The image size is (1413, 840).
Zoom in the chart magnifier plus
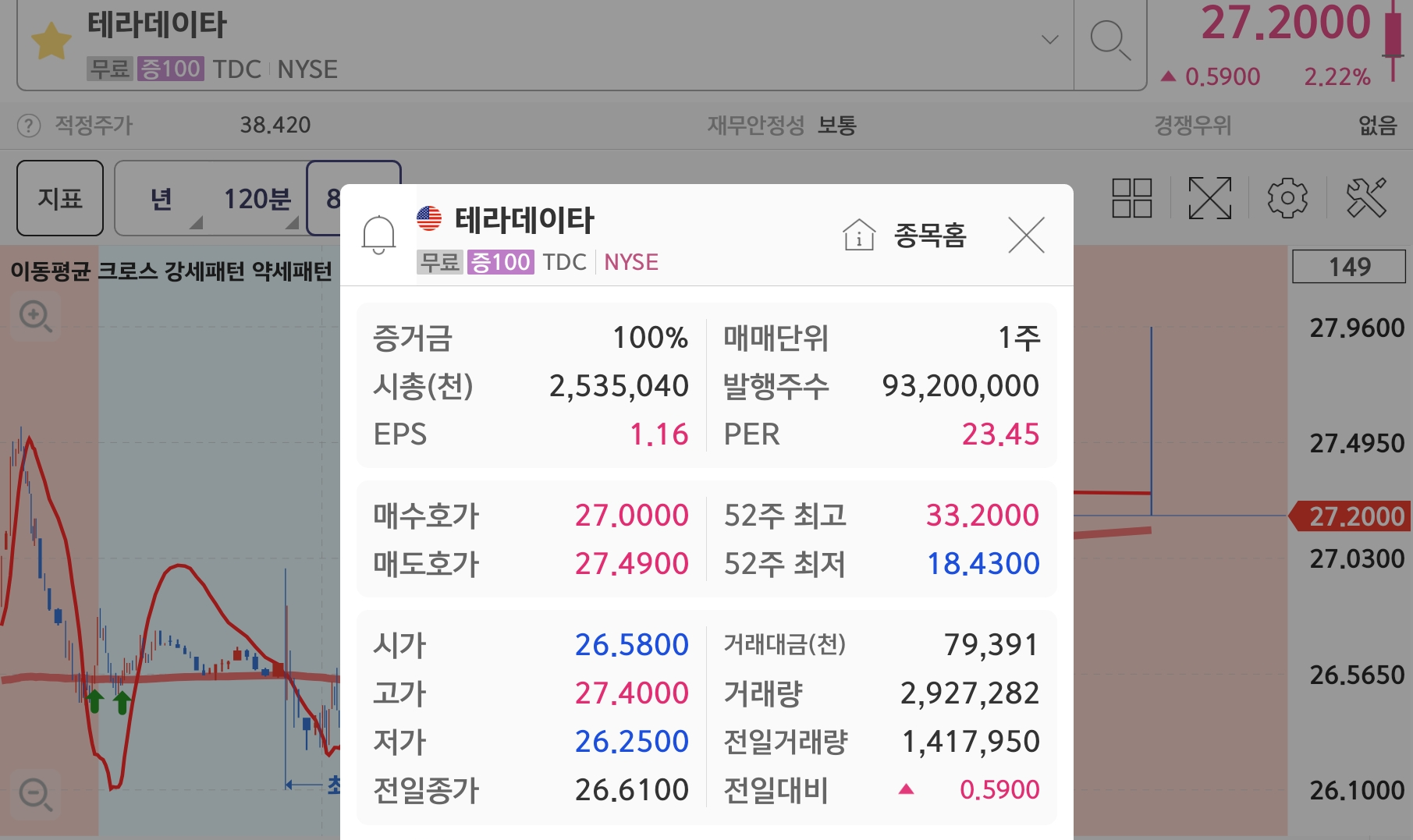pos(35,317)
